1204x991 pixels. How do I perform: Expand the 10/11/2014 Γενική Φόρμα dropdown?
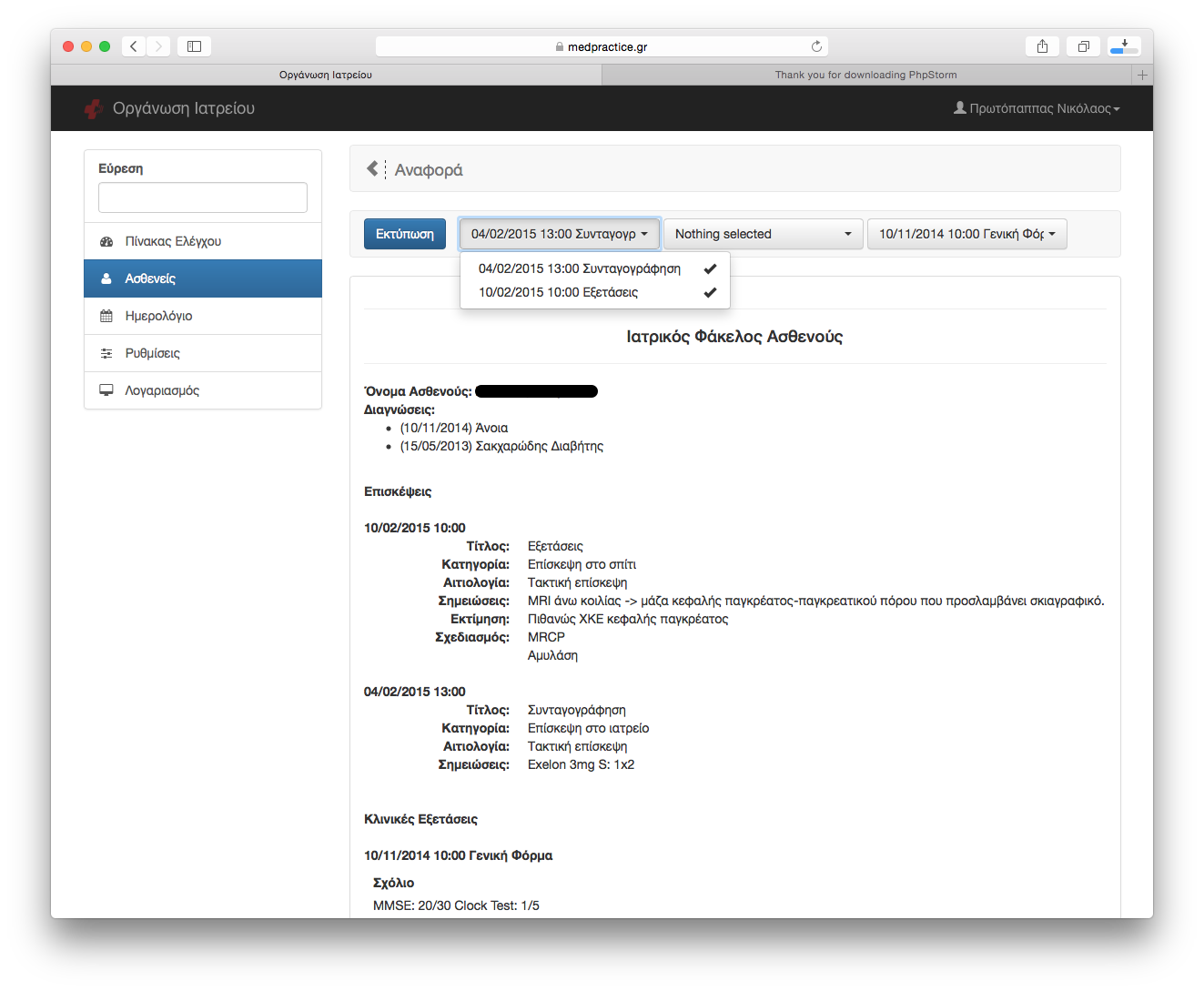point(966,234)
